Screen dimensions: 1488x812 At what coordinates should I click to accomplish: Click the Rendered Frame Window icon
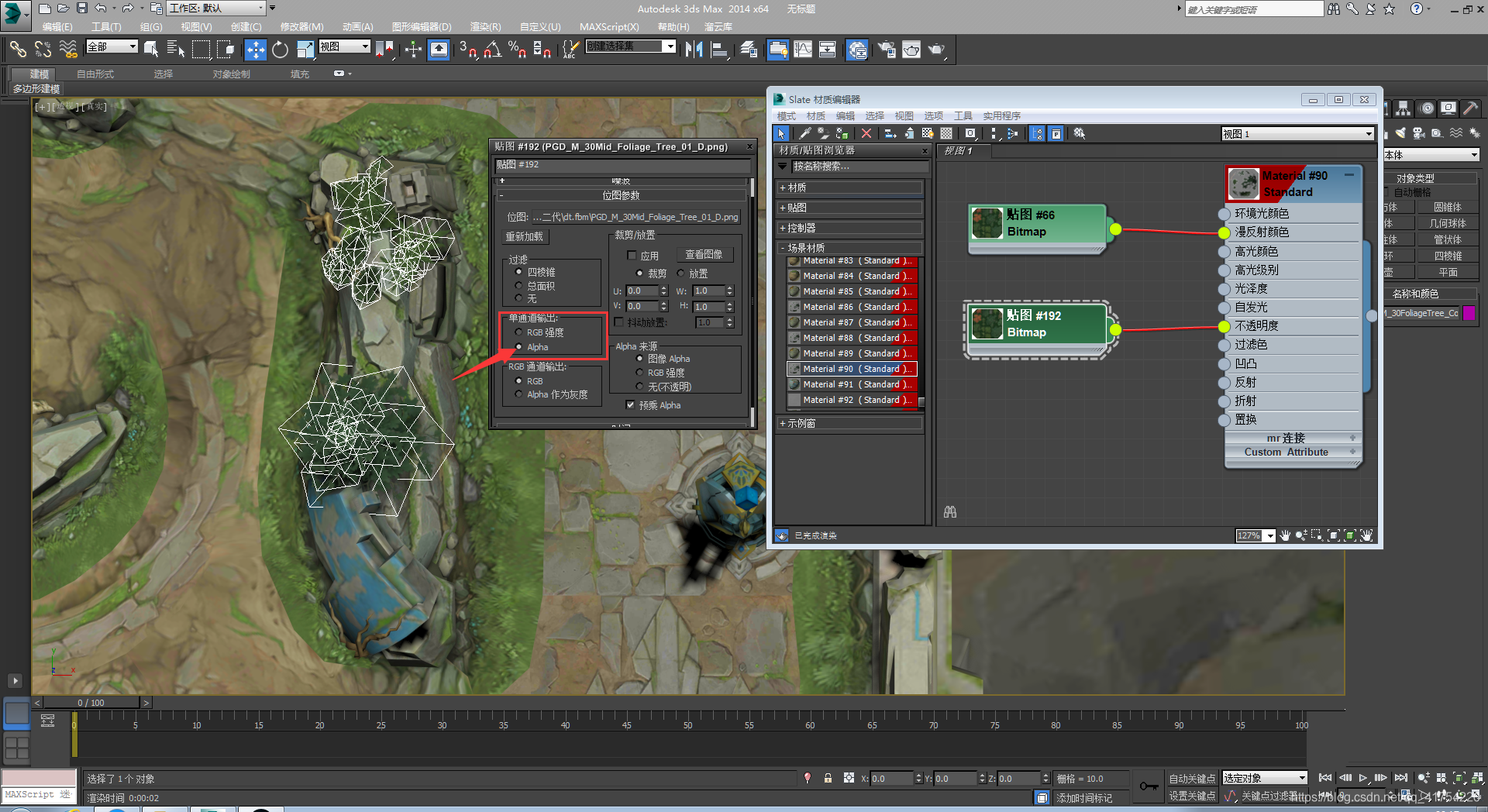pyautogui.click(x=911, y=50)
